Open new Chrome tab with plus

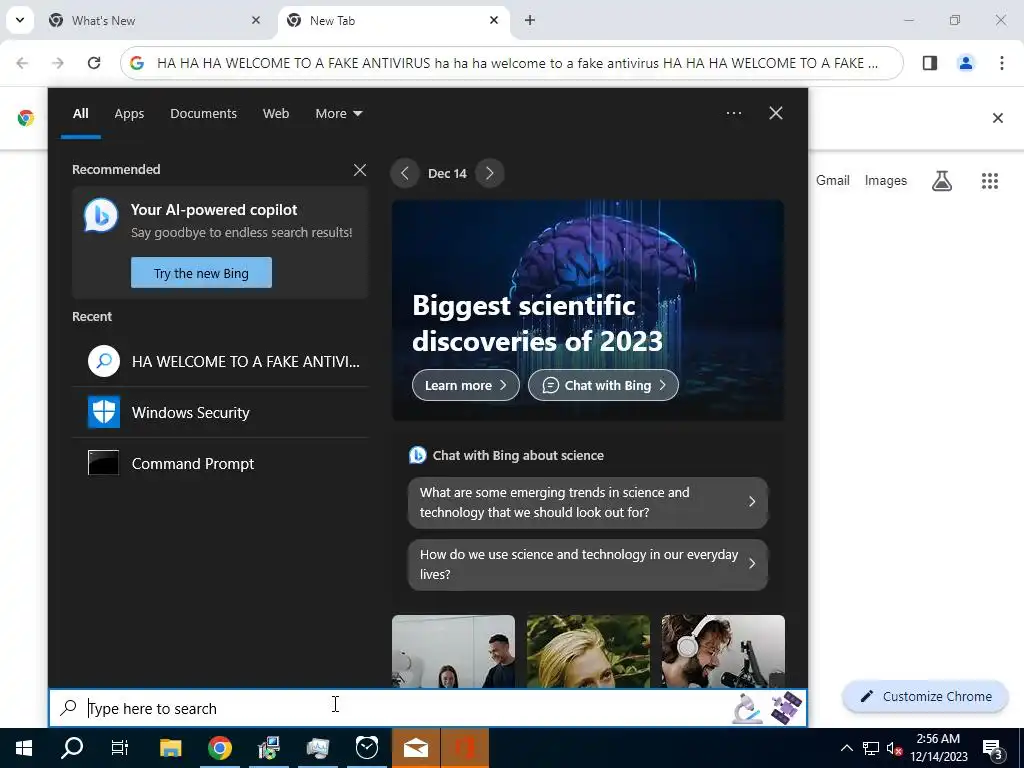530,20
